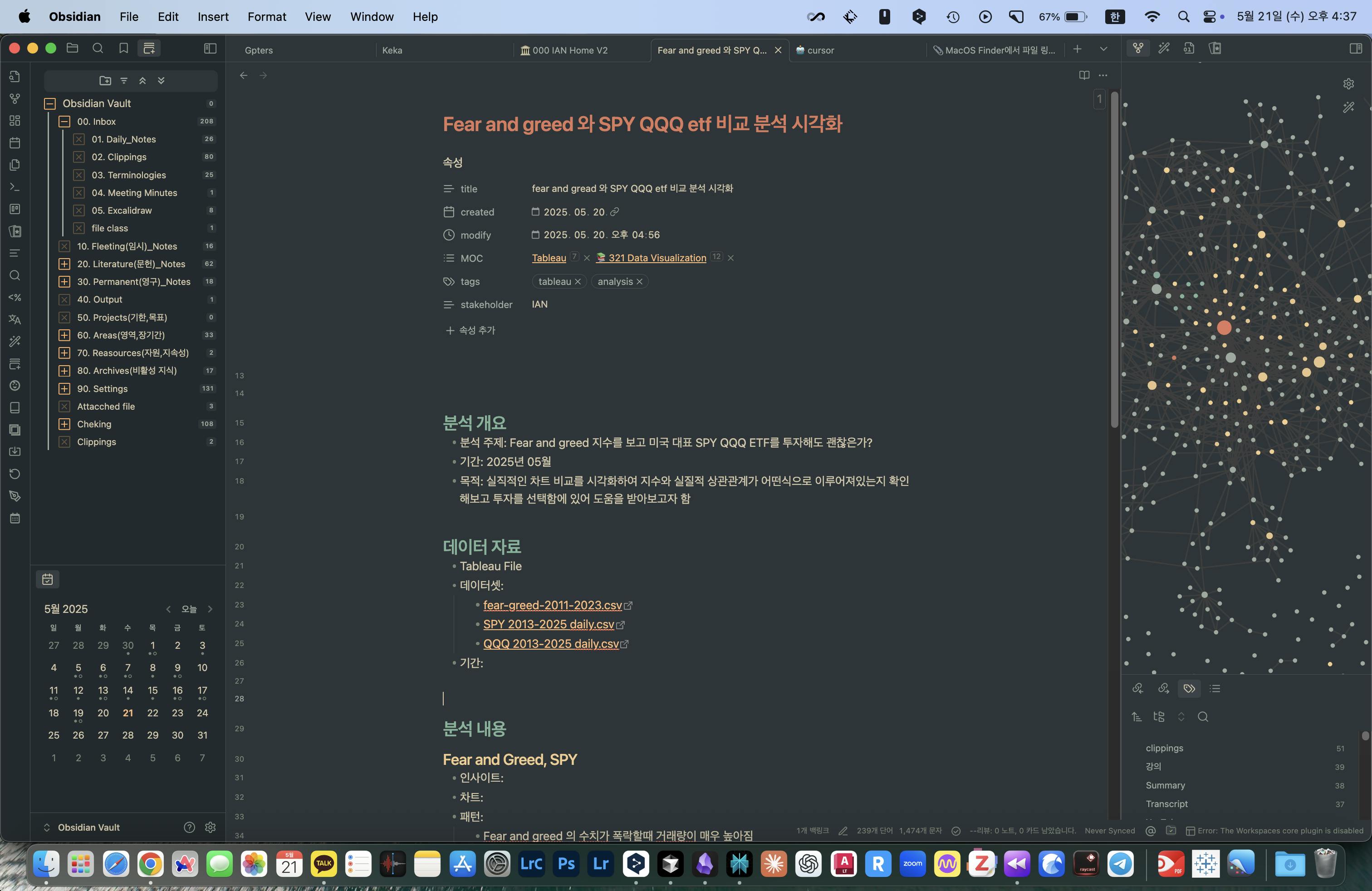
Task: Click the 속성 추가 add property button
Action: (x=470, y=330)
